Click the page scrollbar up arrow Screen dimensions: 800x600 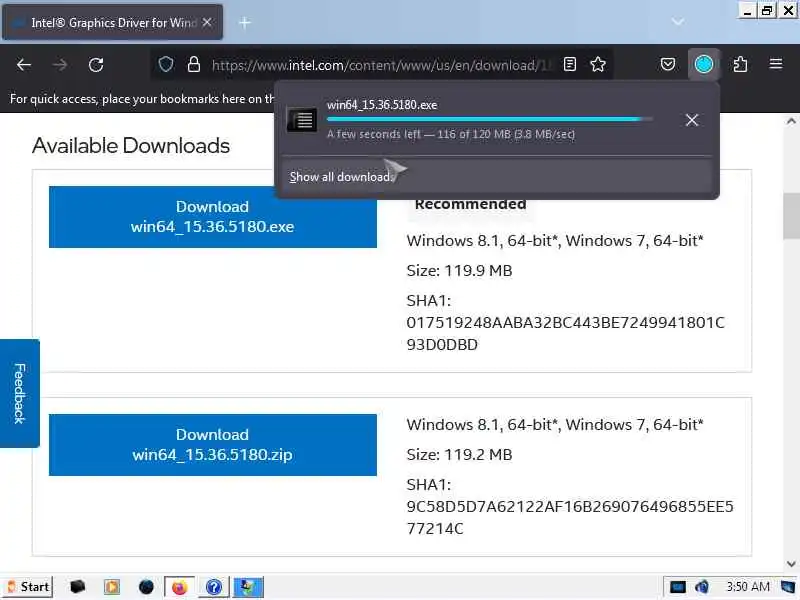[x=791, y=121]
